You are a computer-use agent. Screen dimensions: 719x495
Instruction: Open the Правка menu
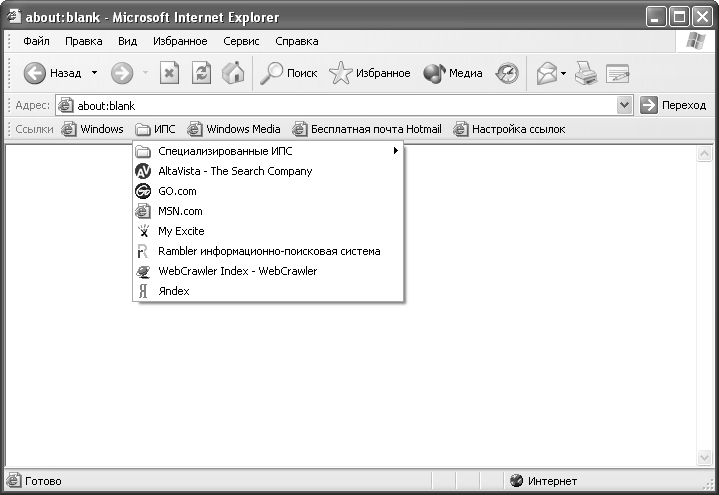pos(83,41)
